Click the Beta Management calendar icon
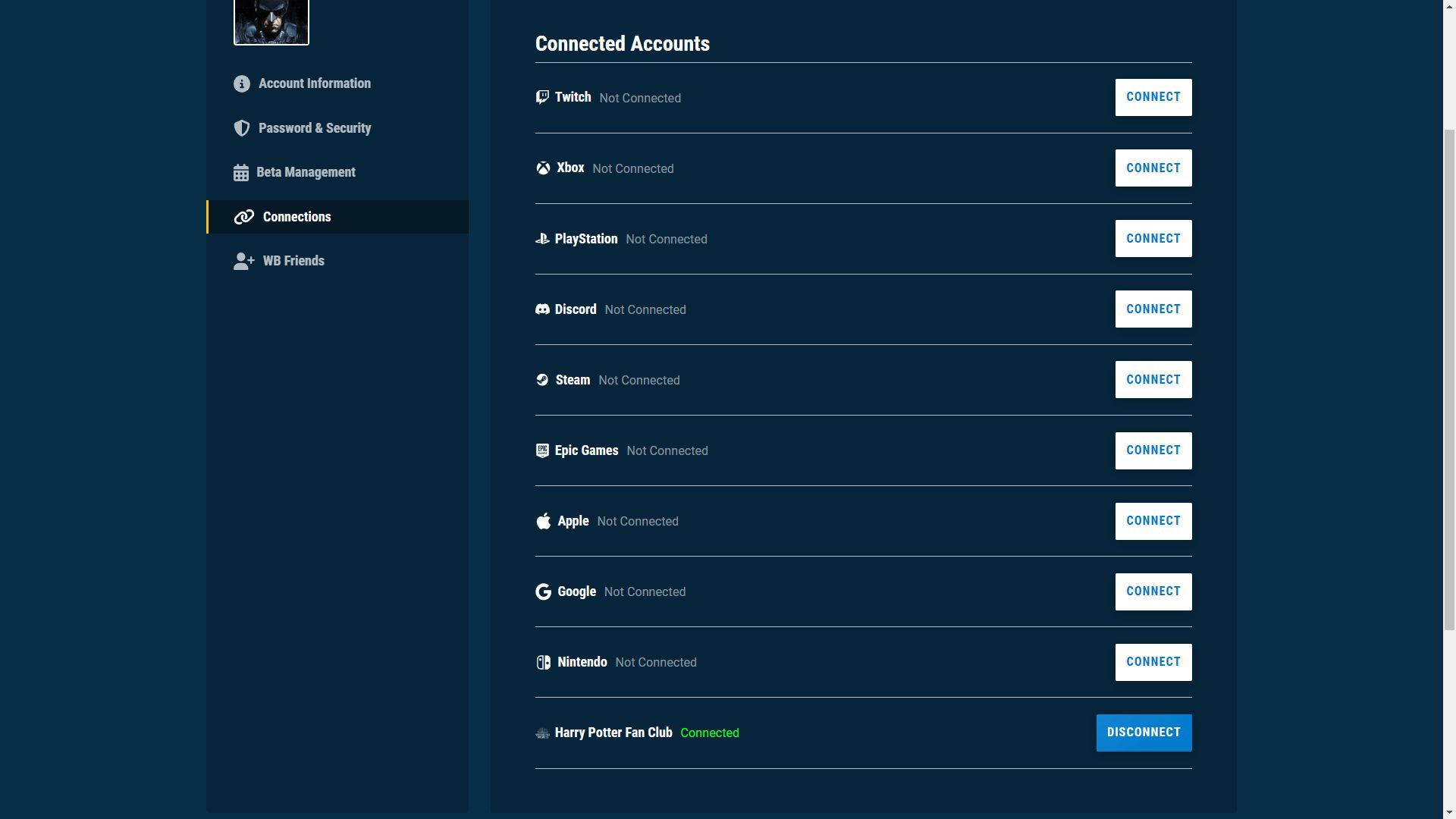The width and height of the screenshot is (1456, 819). point(241,173)
